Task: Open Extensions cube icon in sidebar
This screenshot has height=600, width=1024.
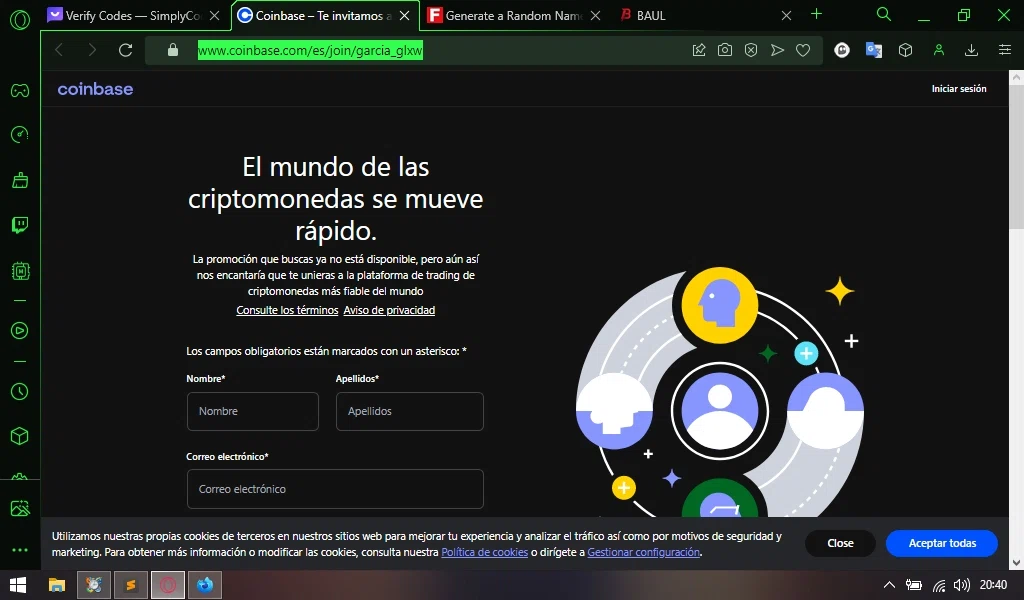Action: [x=20, y=435]
